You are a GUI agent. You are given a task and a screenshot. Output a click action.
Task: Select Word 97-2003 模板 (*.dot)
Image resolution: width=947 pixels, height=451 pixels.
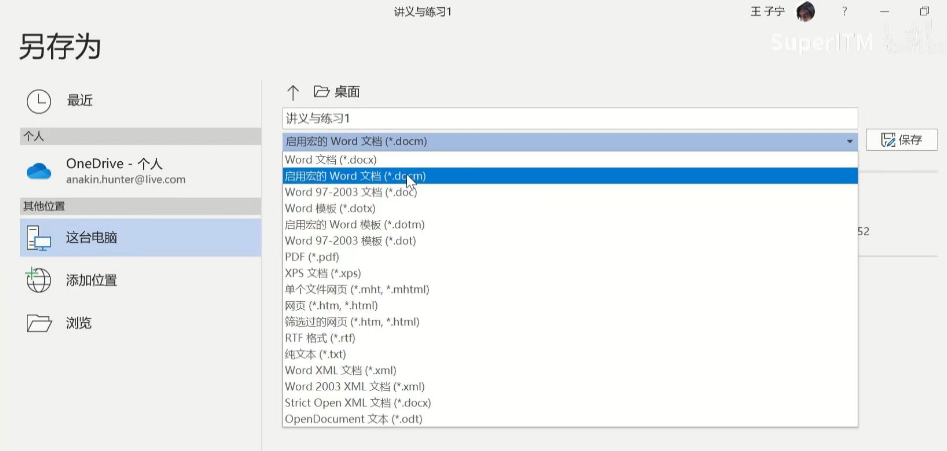tap(570, 241)
